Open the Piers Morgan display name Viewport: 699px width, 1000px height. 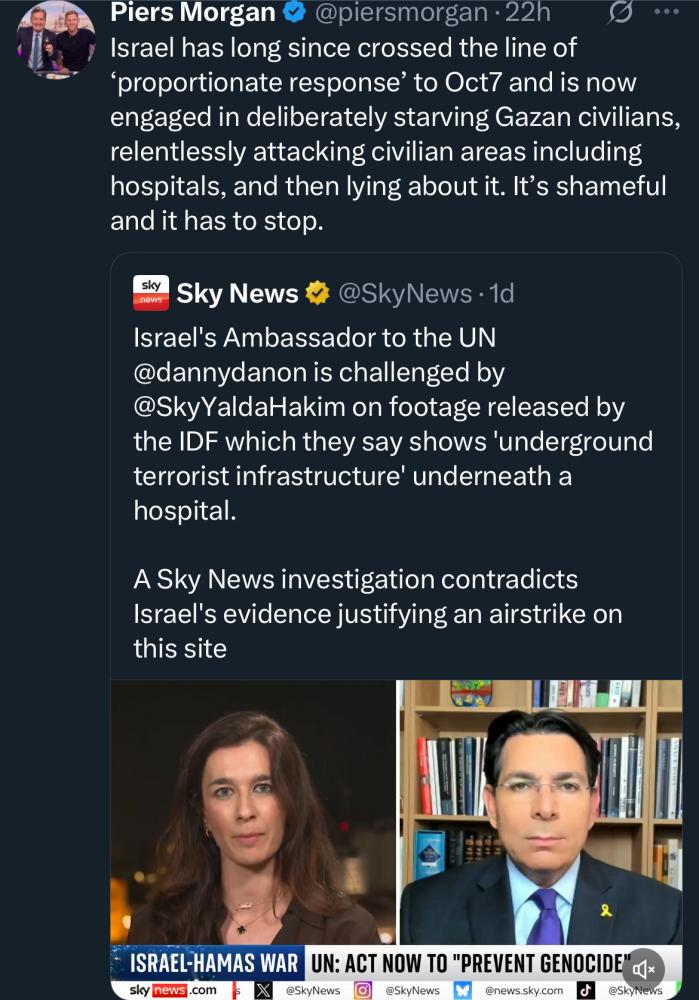pos(193,14)
